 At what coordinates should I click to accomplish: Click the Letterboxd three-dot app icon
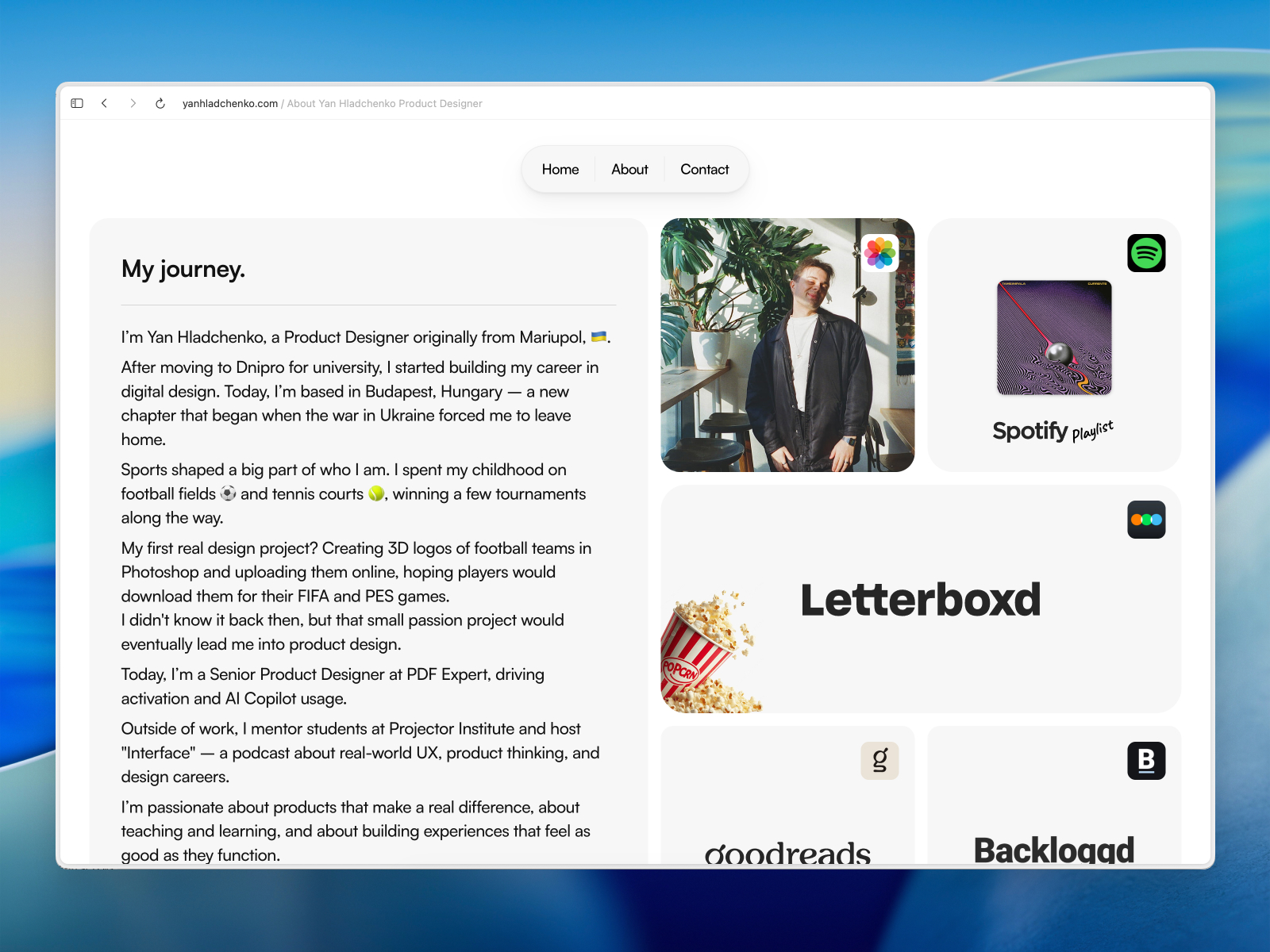[1146, 520]
